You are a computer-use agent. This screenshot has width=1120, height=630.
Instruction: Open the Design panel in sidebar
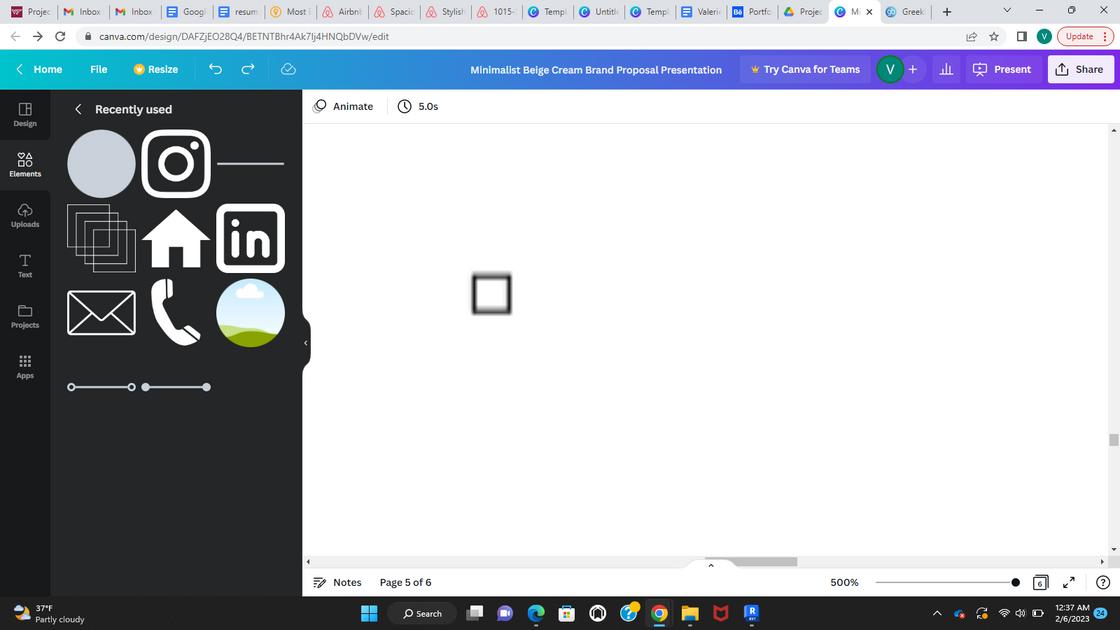[x=25, y=114]
